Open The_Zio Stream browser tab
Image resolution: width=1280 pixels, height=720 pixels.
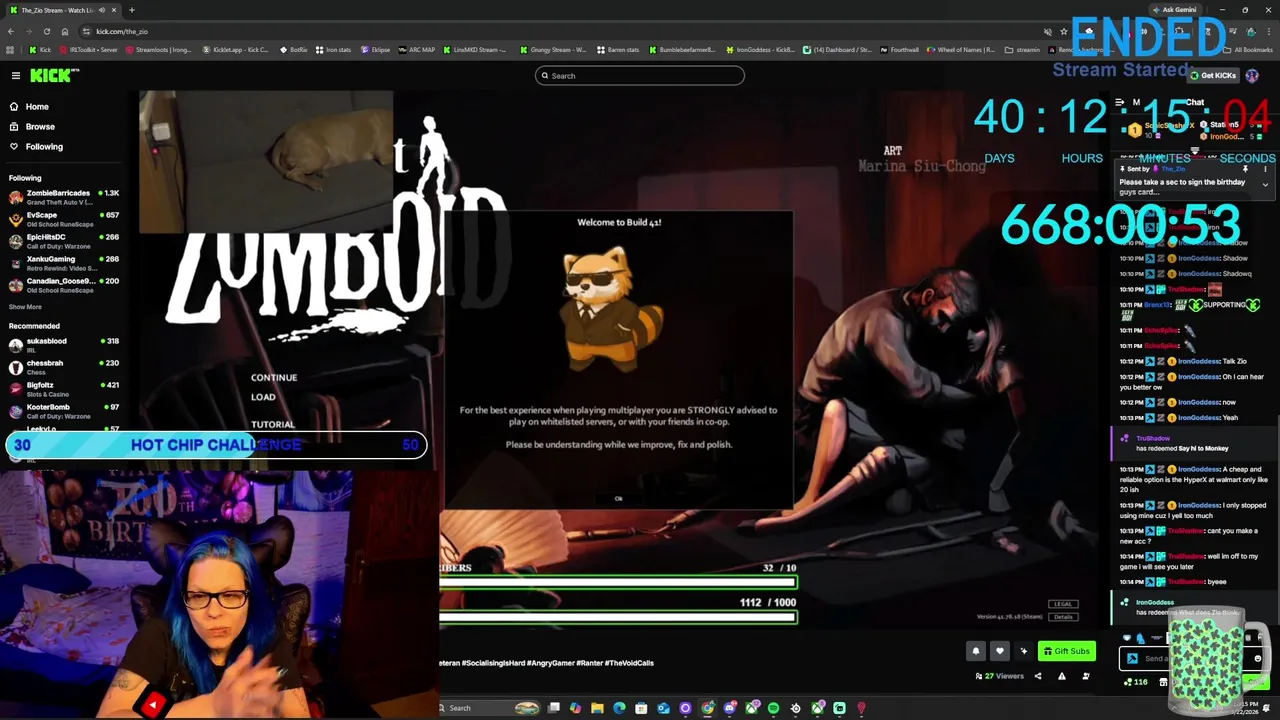click(x=62, y=10)
